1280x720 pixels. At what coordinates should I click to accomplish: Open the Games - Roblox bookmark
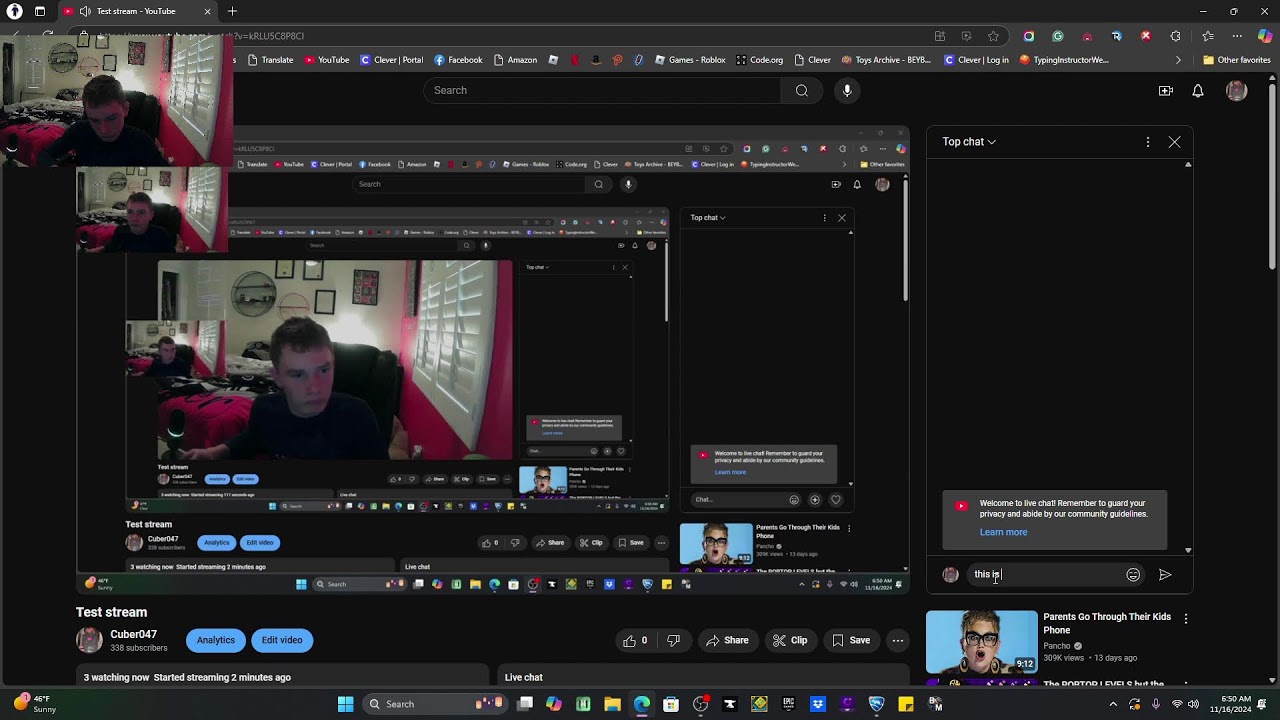point(690,60)
